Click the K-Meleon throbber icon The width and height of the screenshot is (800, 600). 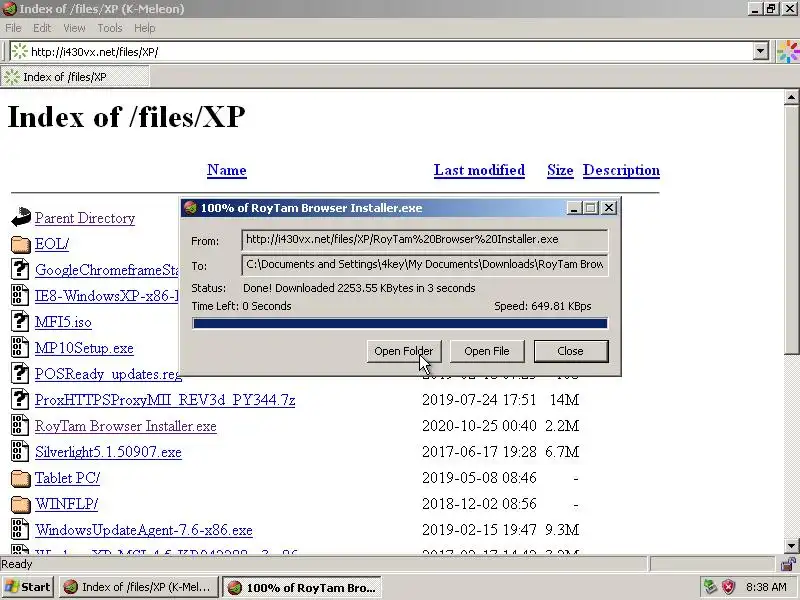(x=788, y=52)
